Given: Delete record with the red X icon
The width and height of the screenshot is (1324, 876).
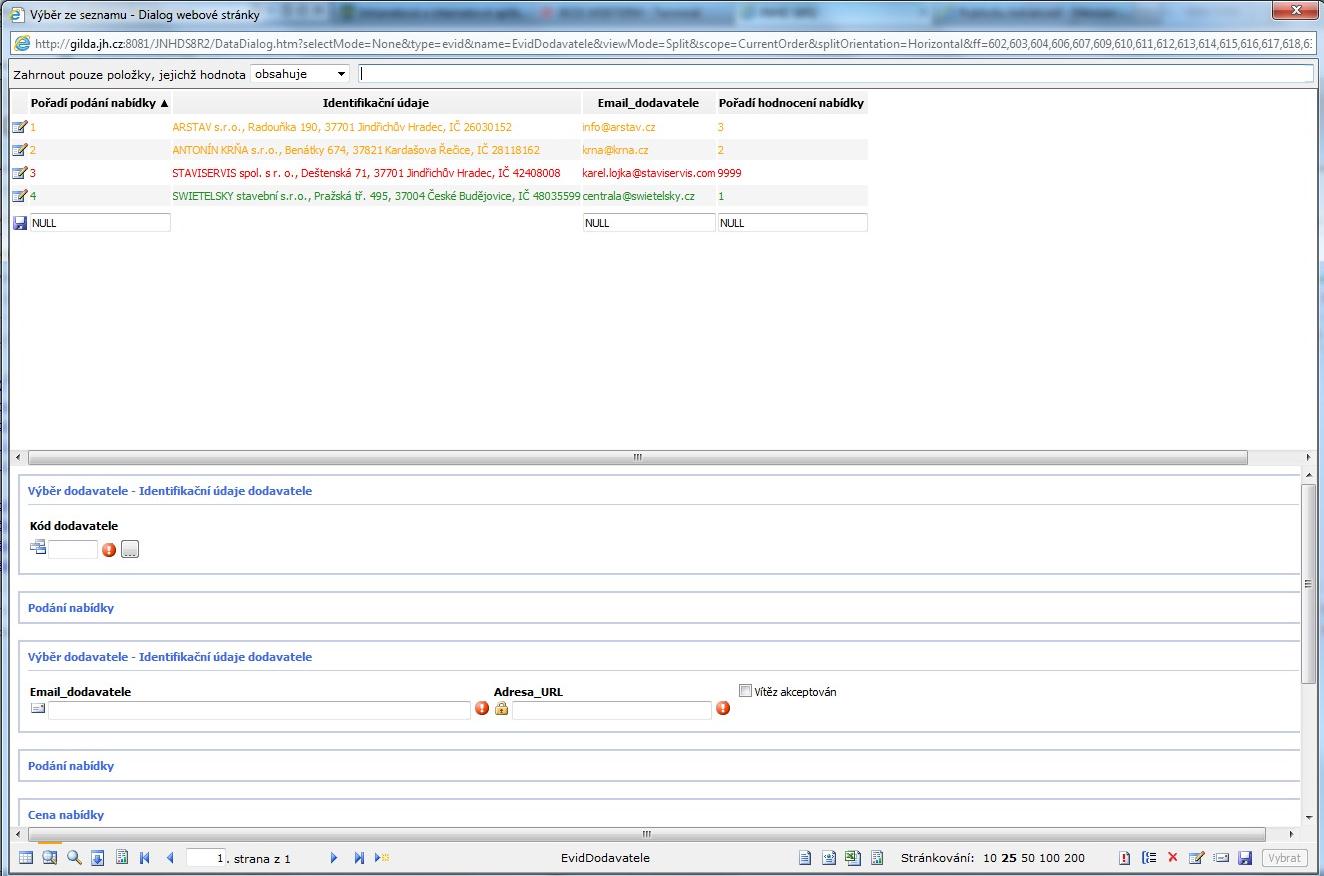Looking at the screenshot, I should [x=1172, y=857].
